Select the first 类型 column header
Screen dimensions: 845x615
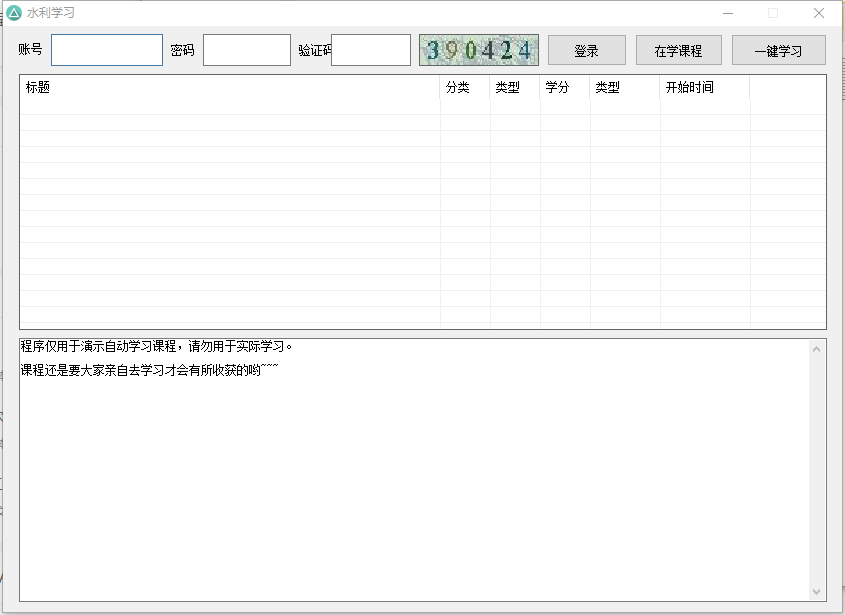click(510, 88)
